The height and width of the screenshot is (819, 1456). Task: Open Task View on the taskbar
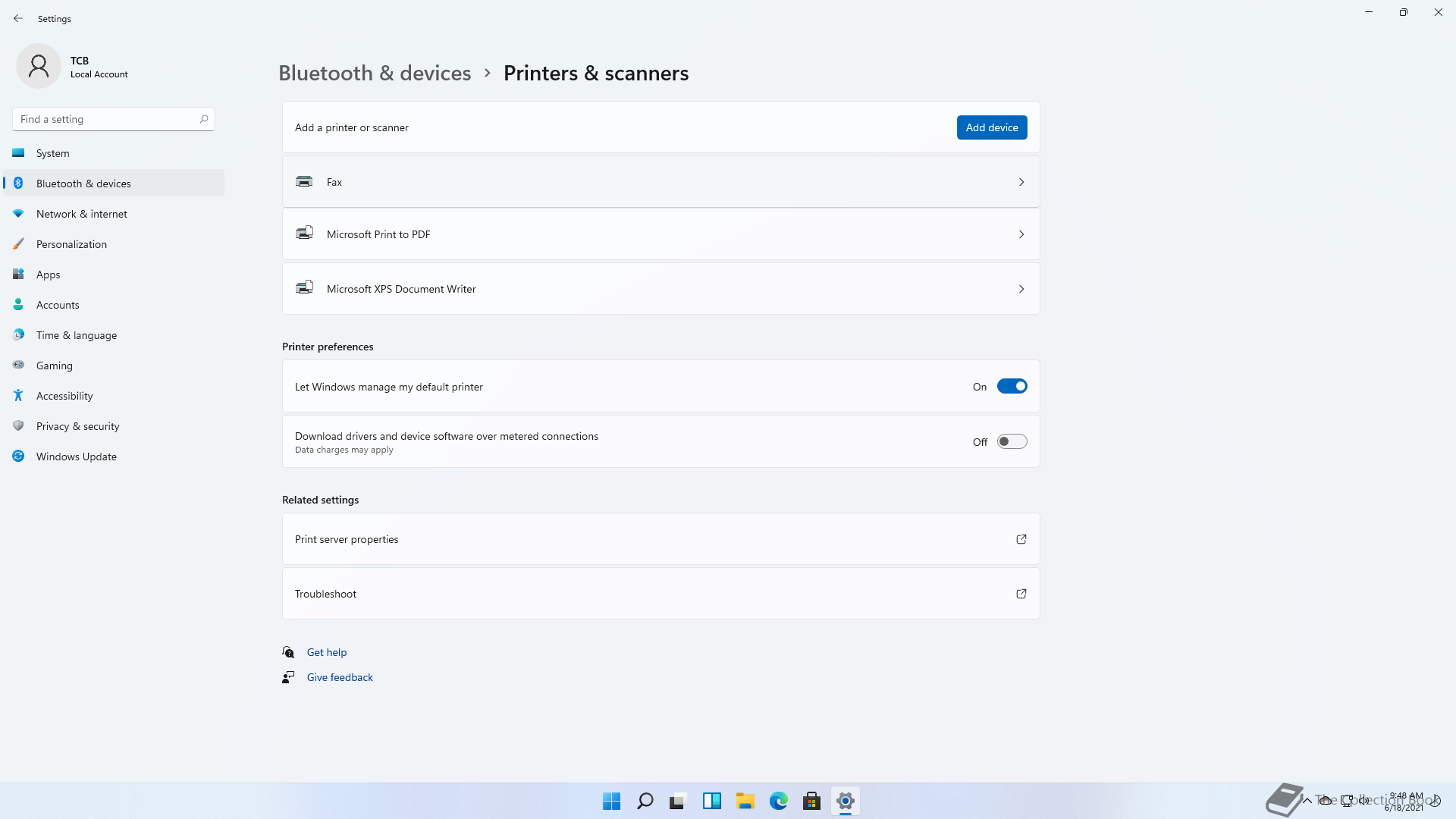tap(678, 802)
